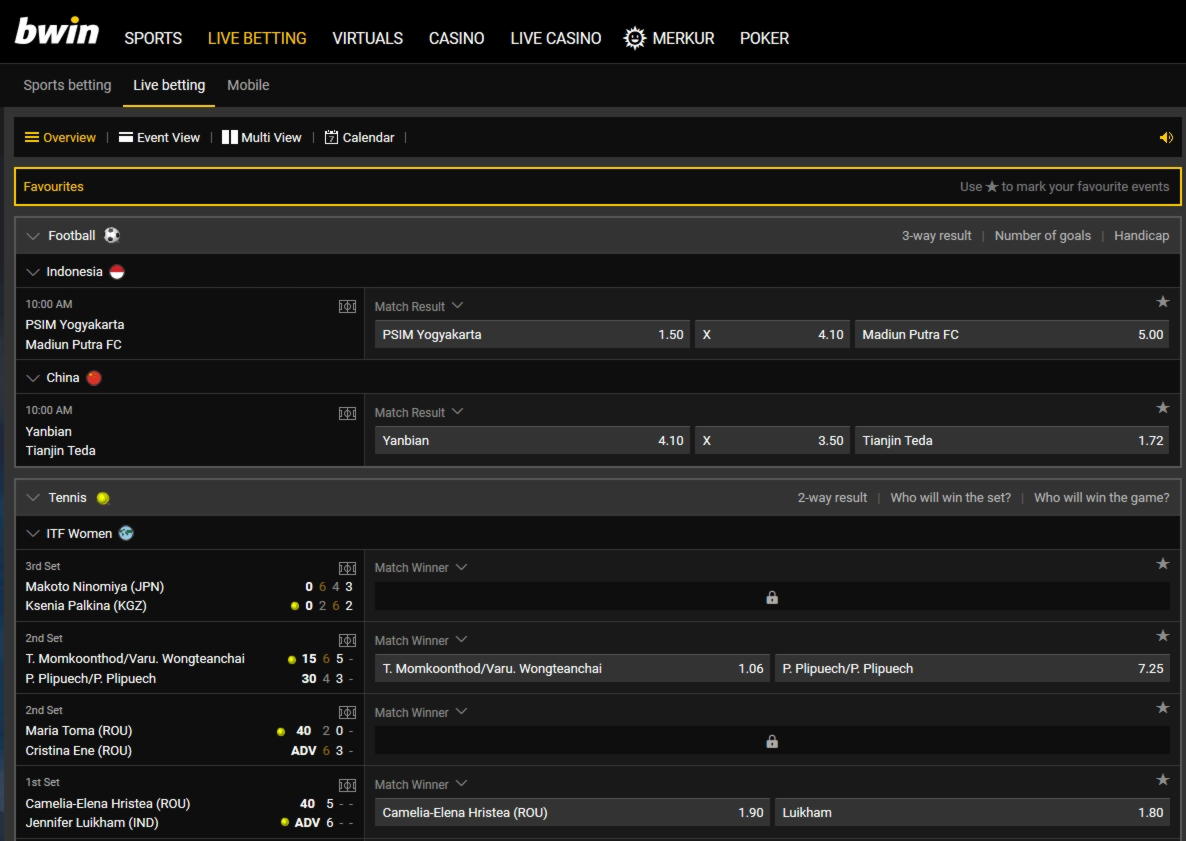
Task: Favourite the Maria Toma match star
Action: [x=1163, y=708]
